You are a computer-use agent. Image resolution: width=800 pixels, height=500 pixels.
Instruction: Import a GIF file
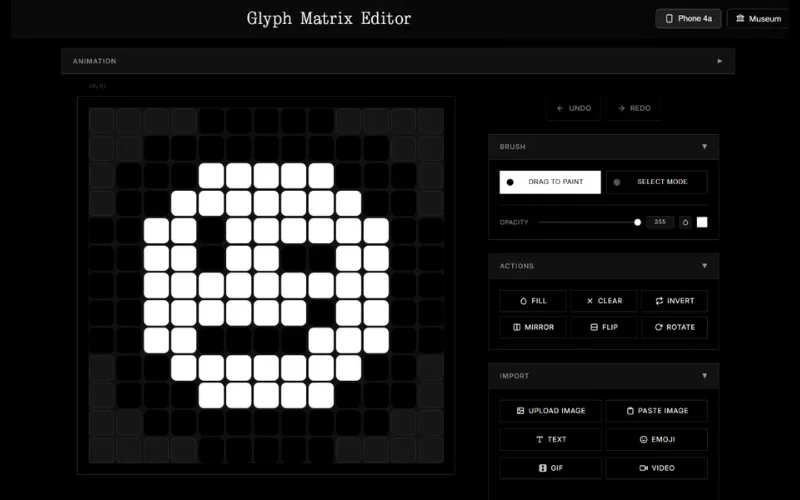coord(550,467)
